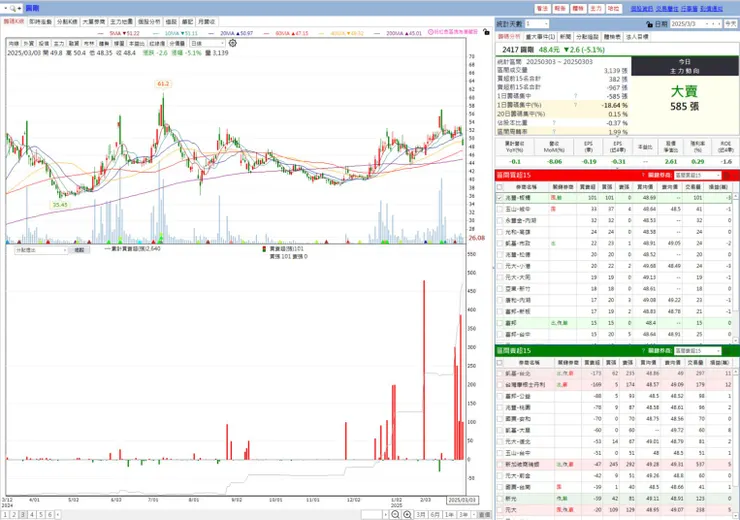Screen dimensions: 740x520
Task: Click question mark beside 佔股本比重
Action: point(554,123)
